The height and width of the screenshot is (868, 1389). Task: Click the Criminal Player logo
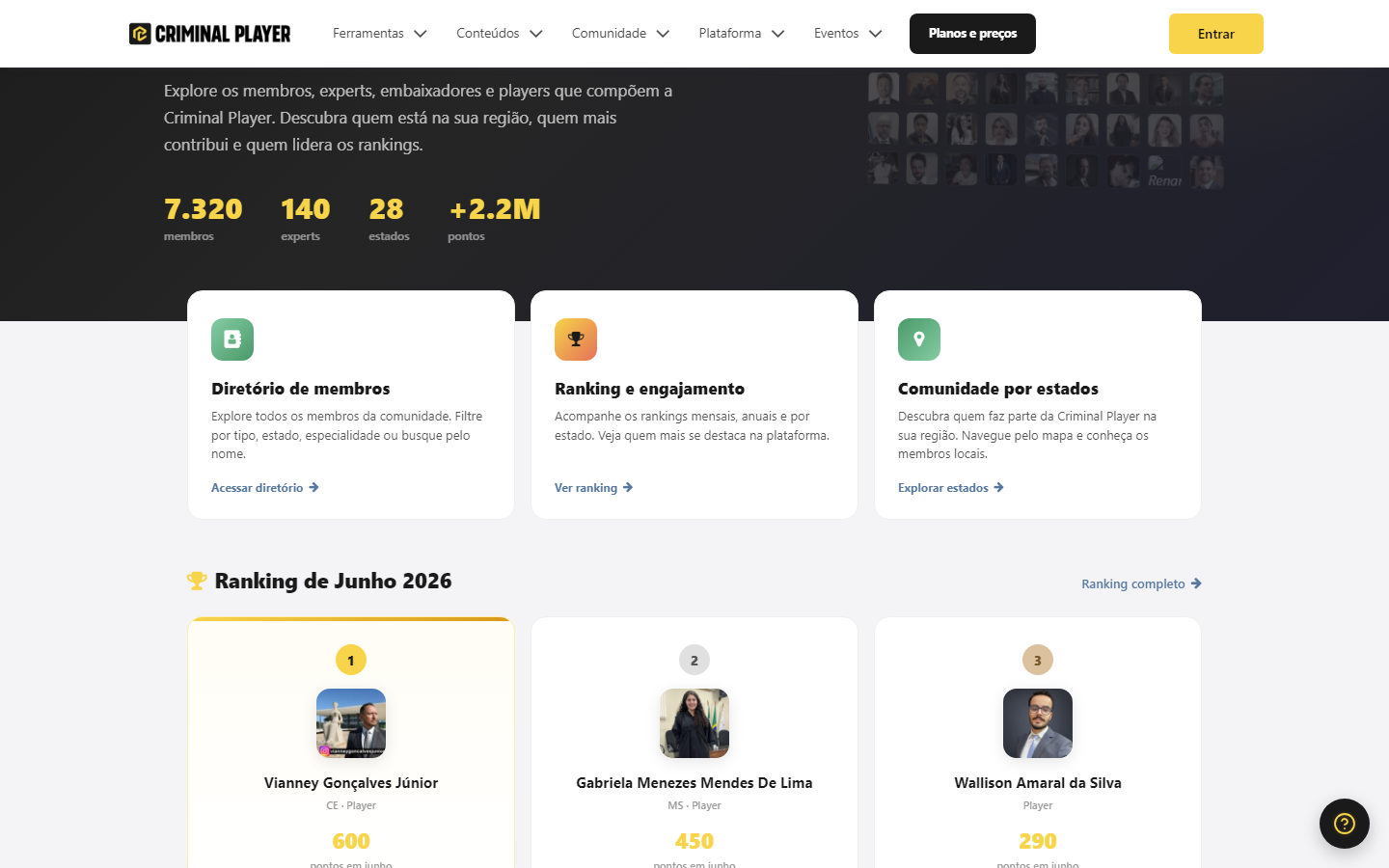click(x=210, y=34)
